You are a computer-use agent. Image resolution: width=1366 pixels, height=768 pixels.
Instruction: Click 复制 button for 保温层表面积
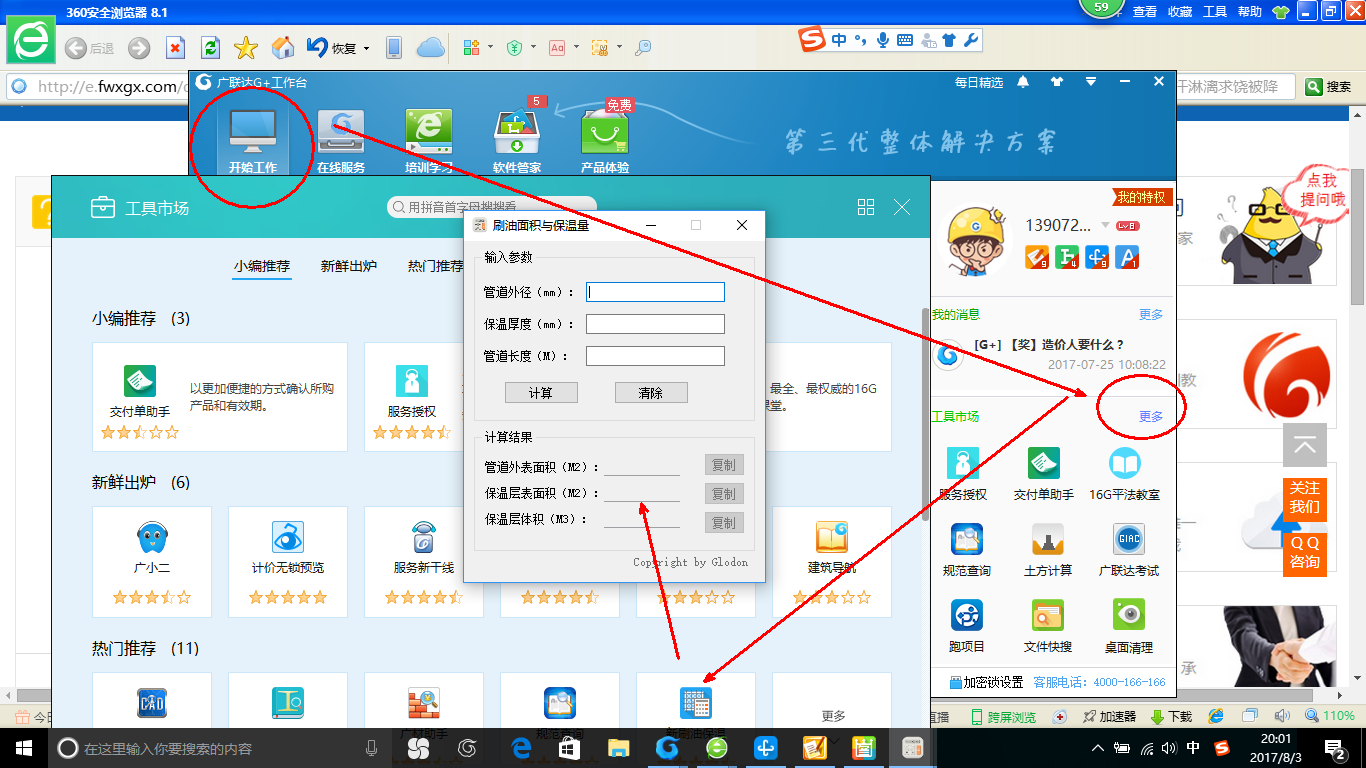[x=724, y=494]
